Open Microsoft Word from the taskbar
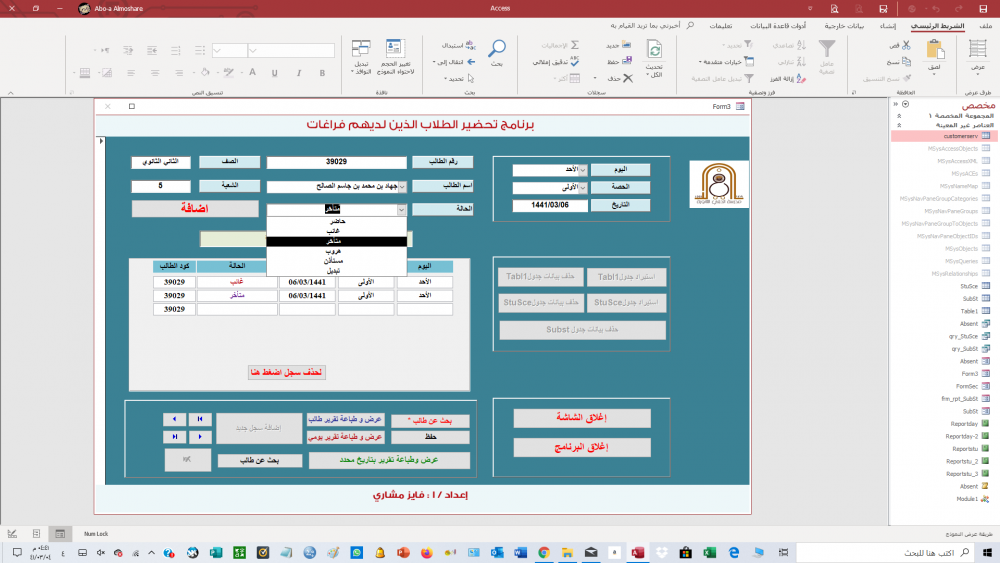 pyautogui.click(x=520, y=553)
